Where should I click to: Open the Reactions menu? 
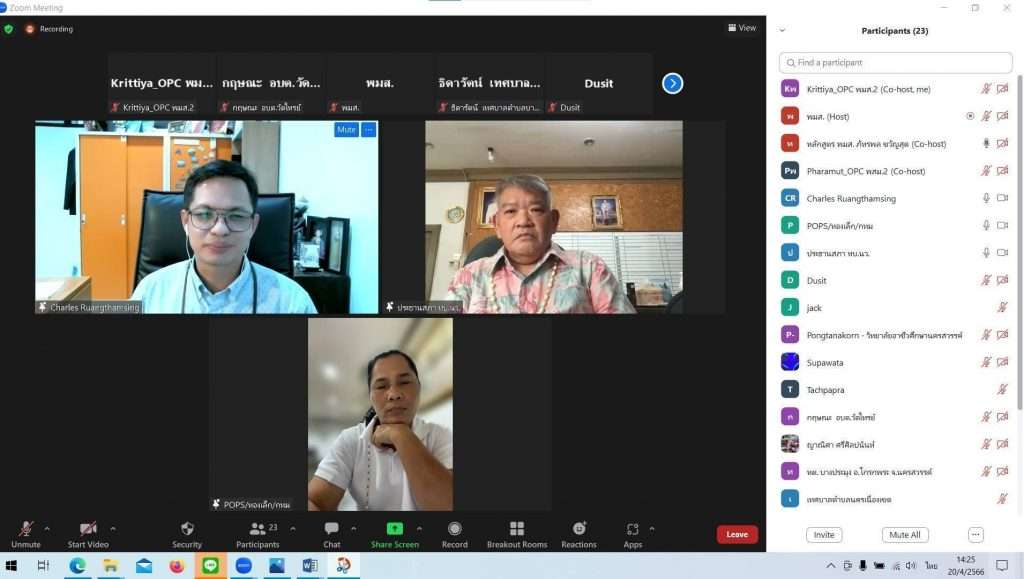[579, 529]
